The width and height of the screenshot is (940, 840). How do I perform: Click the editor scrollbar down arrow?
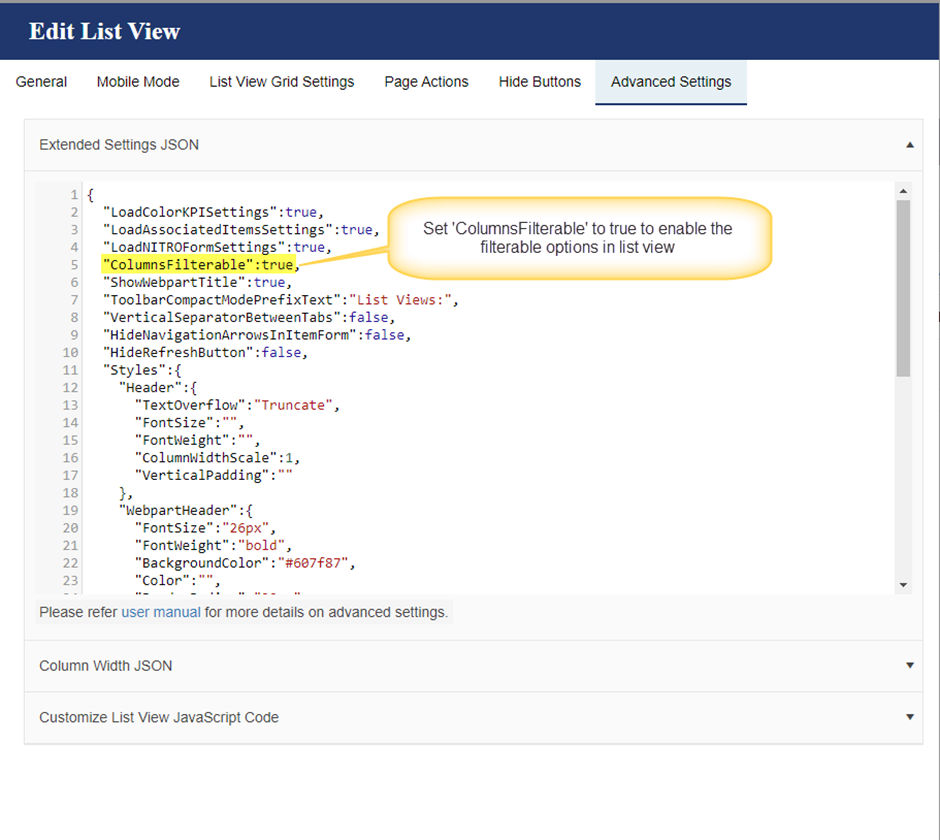coord(903,585)
